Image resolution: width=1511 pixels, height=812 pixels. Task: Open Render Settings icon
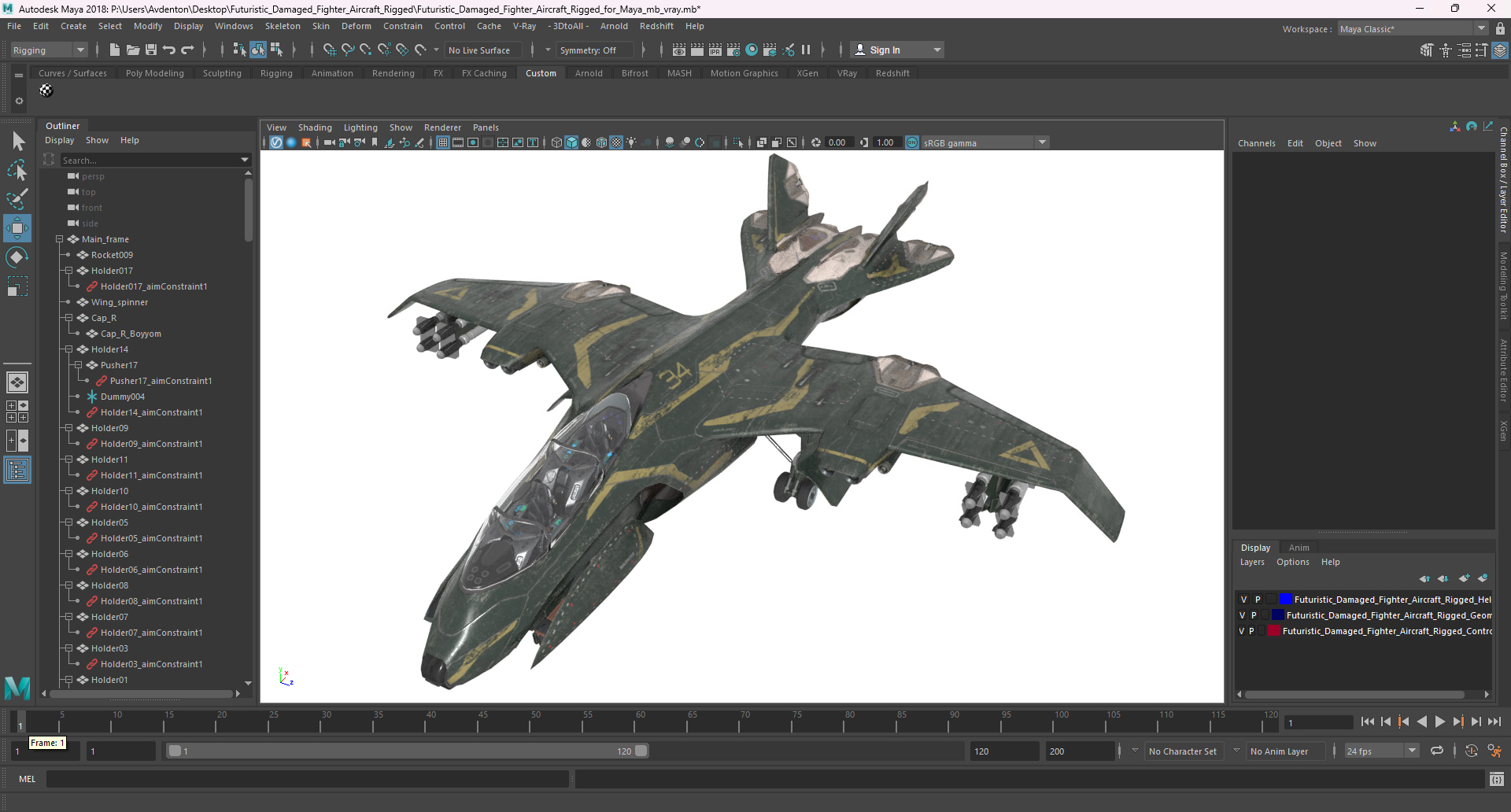733,50
